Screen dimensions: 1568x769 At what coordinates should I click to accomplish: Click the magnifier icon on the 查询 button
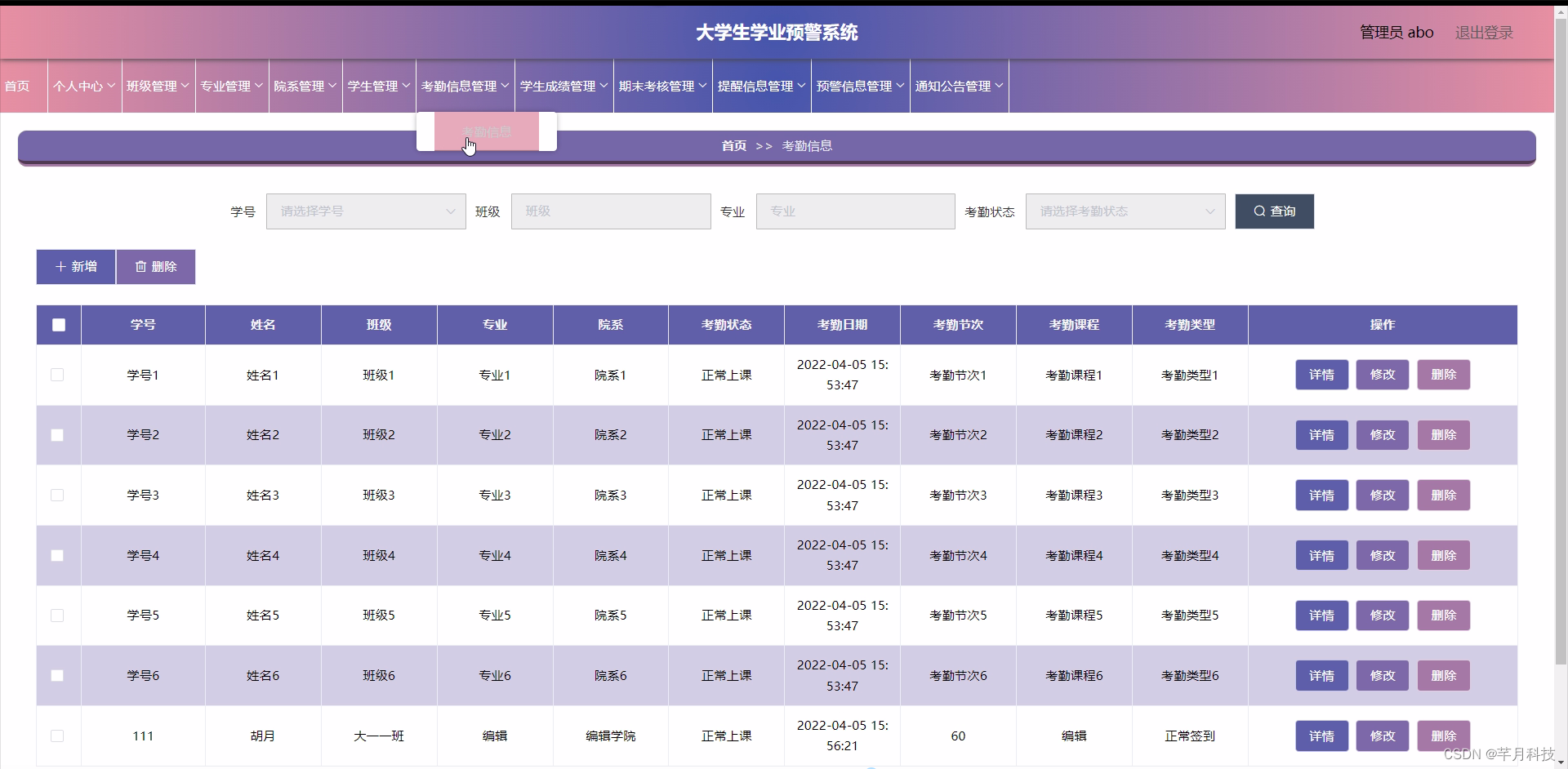coord(1258,211)
